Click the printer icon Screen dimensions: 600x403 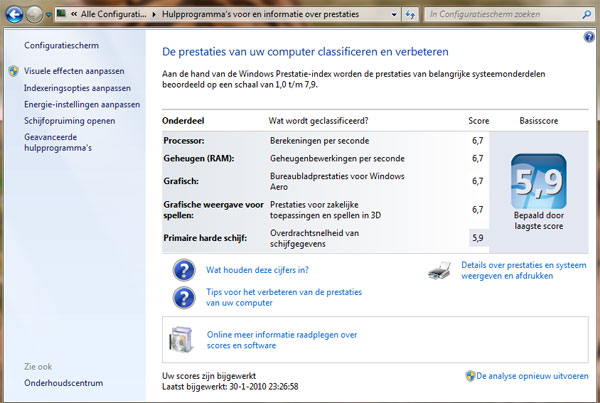tap(440, 271)
